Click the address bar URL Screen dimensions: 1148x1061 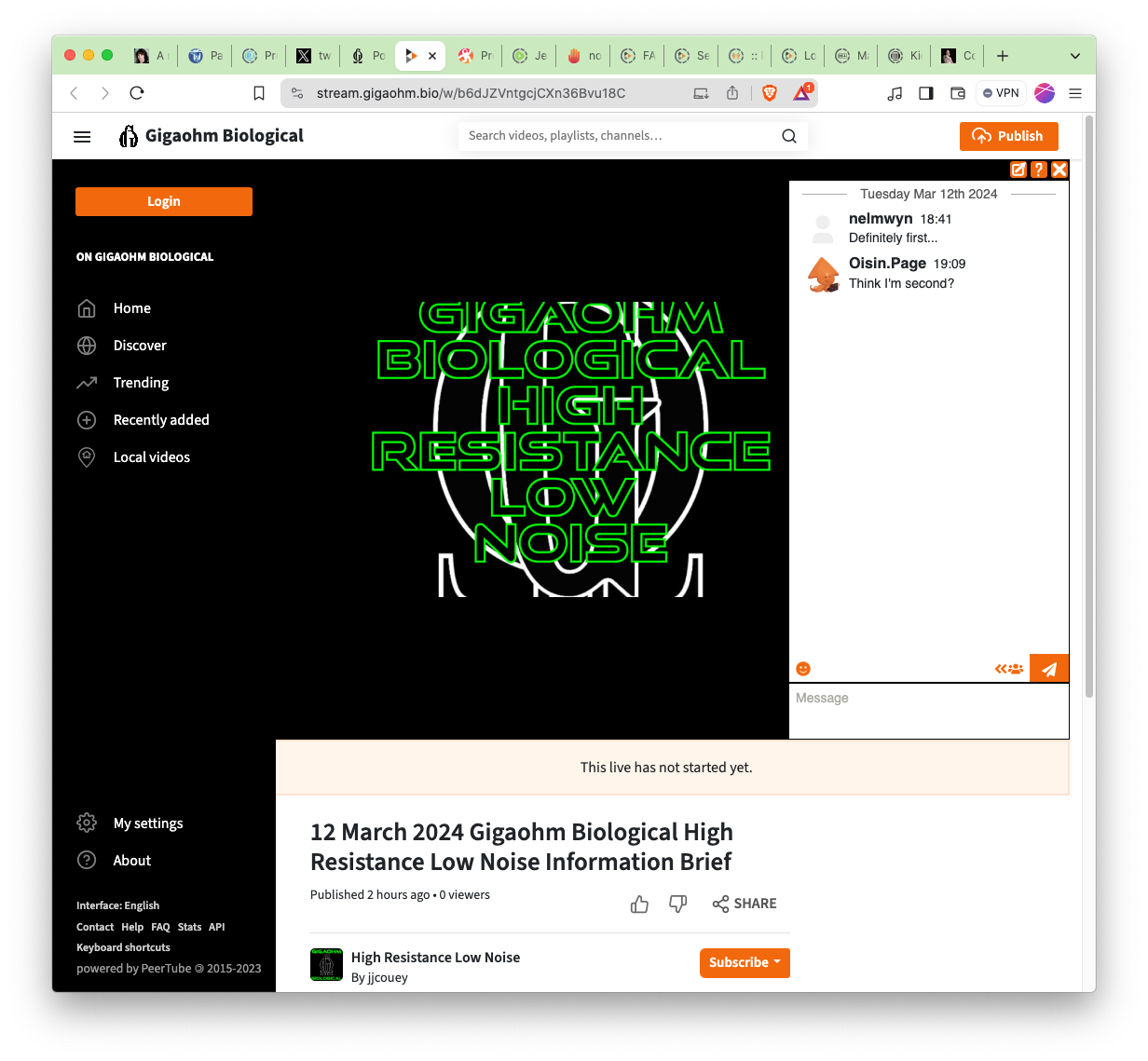click(x=471, y=93)
